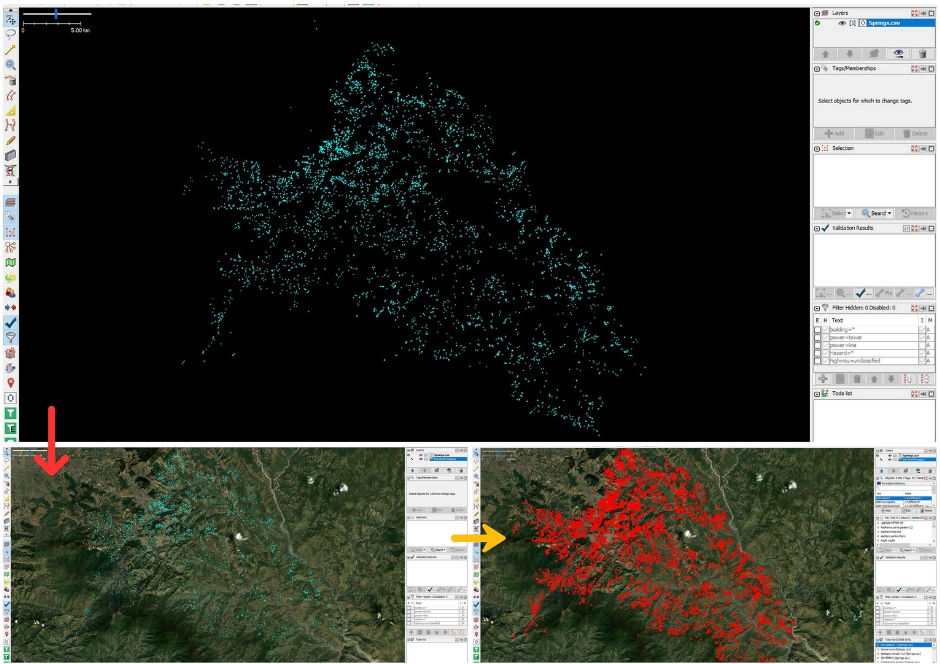Click the move layer up arrow
Screen dimensions: 940x664
coord(825,53)
